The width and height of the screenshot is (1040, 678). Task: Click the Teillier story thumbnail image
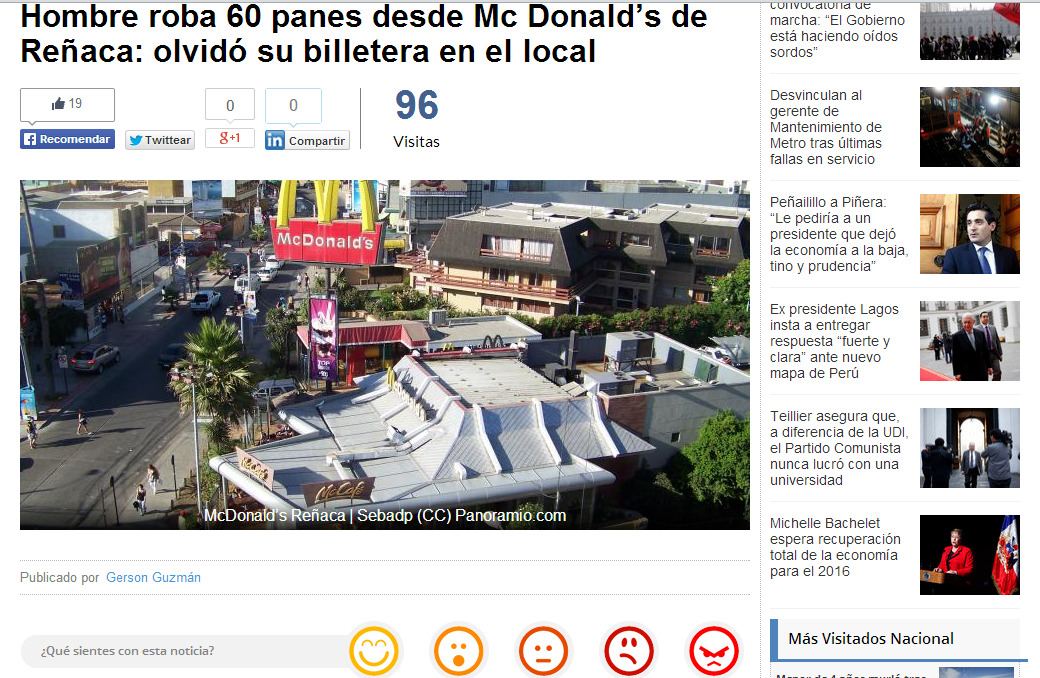click(970, 448)
